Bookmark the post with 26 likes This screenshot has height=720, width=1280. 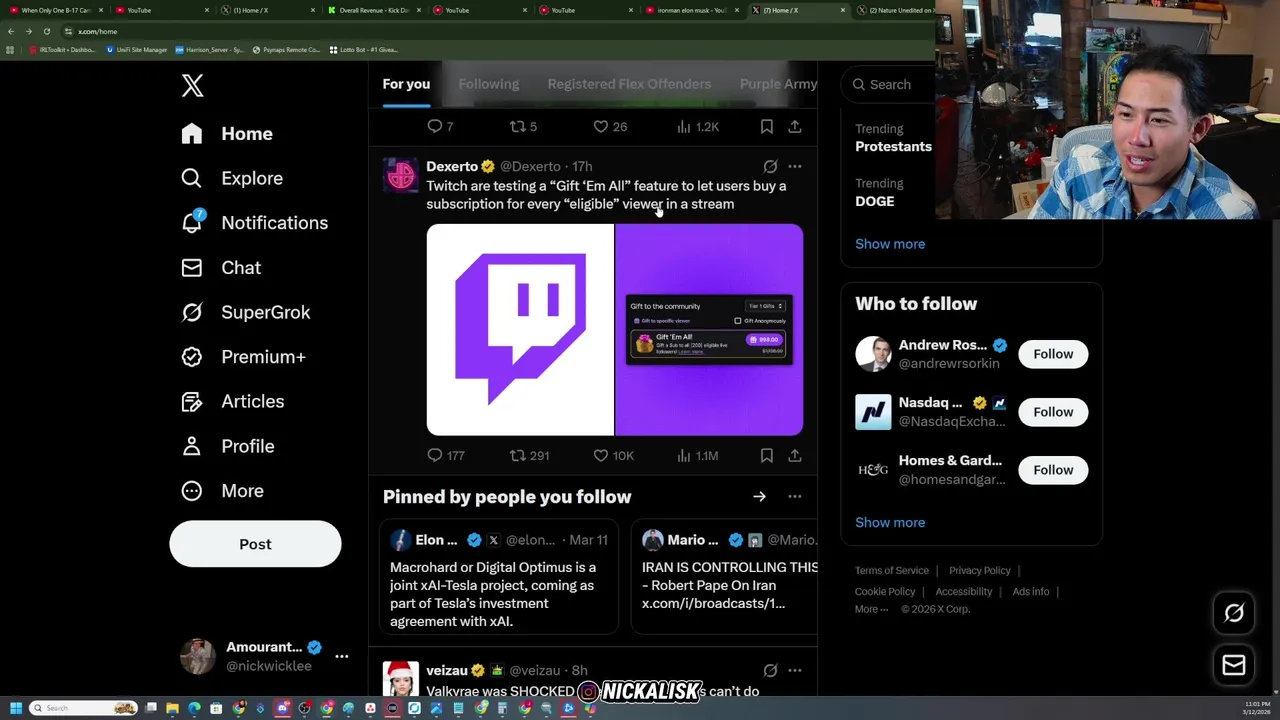[x=766, y=127]
